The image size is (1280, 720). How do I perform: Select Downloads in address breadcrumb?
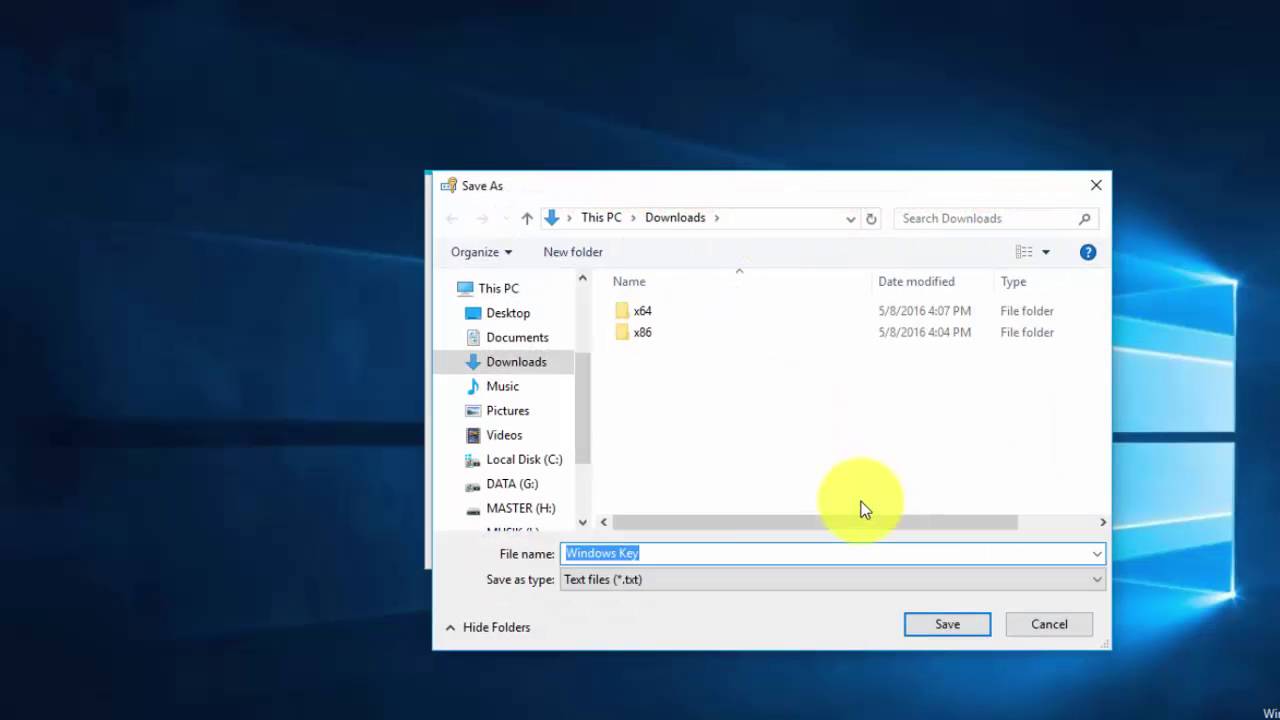pos(675,217)
